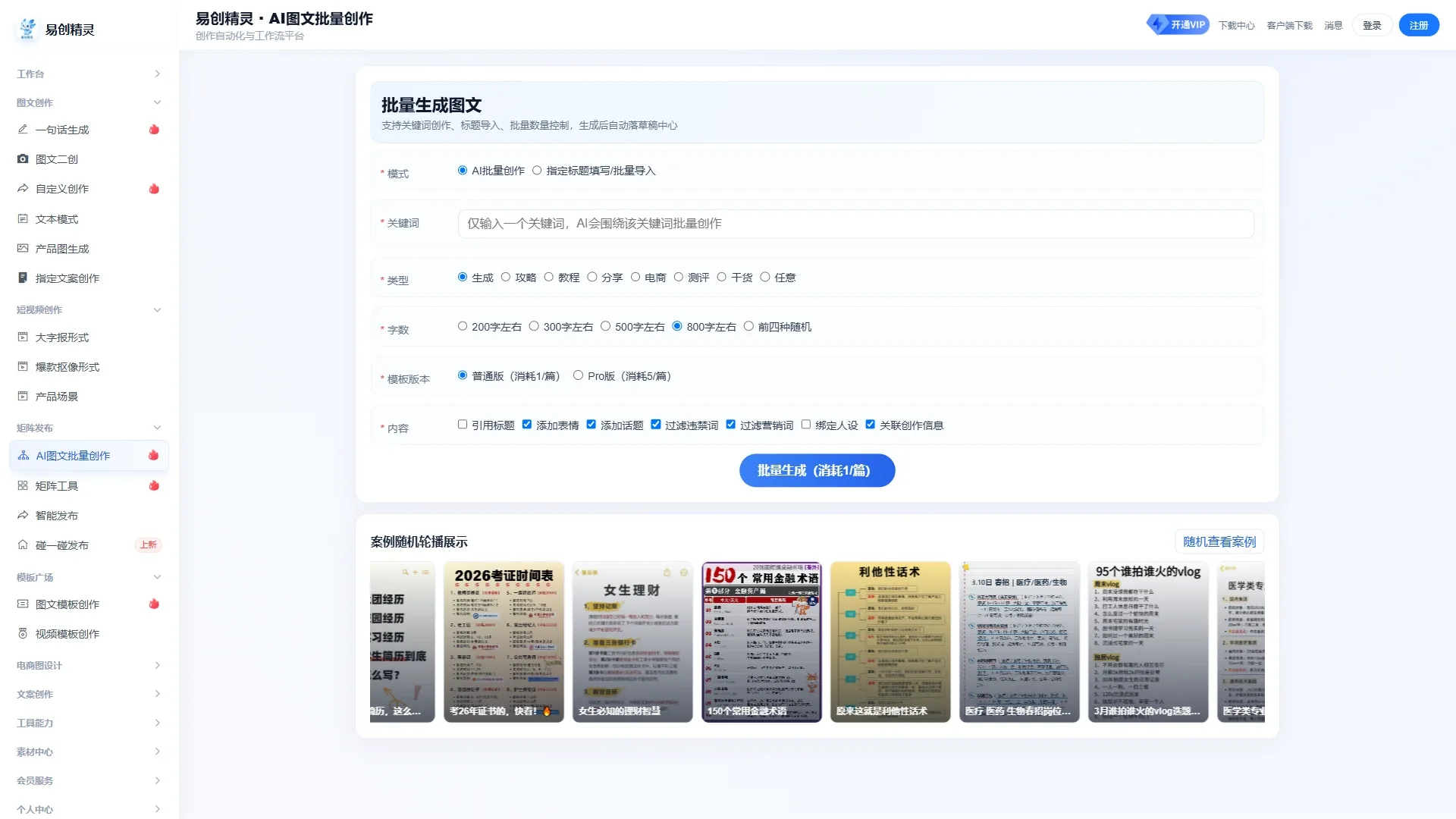Click the 产品图生成 image icon
This screenshot has height=819, width=1456.
23,249
